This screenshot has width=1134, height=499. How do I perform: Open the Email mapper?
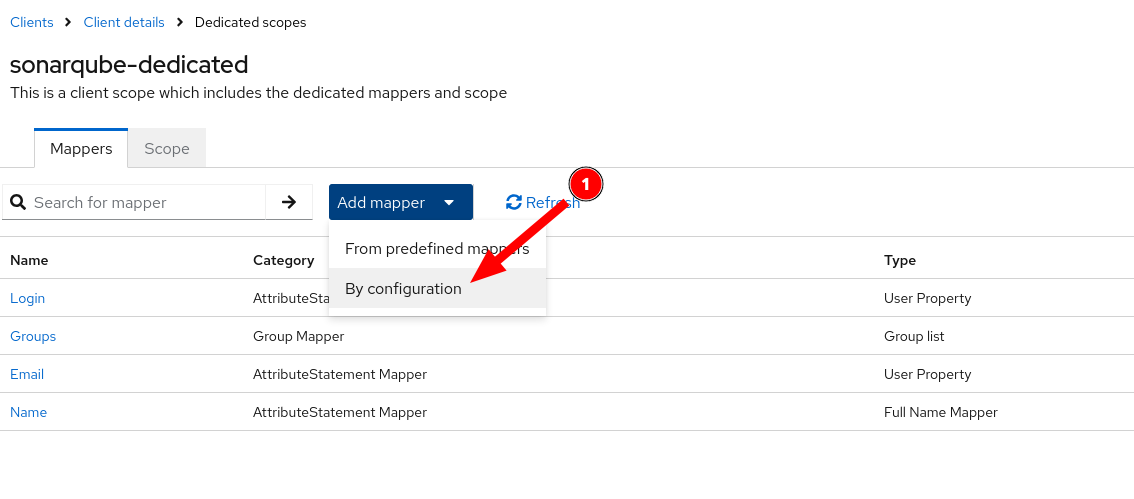pyautogui.click(x=27, y=374)
